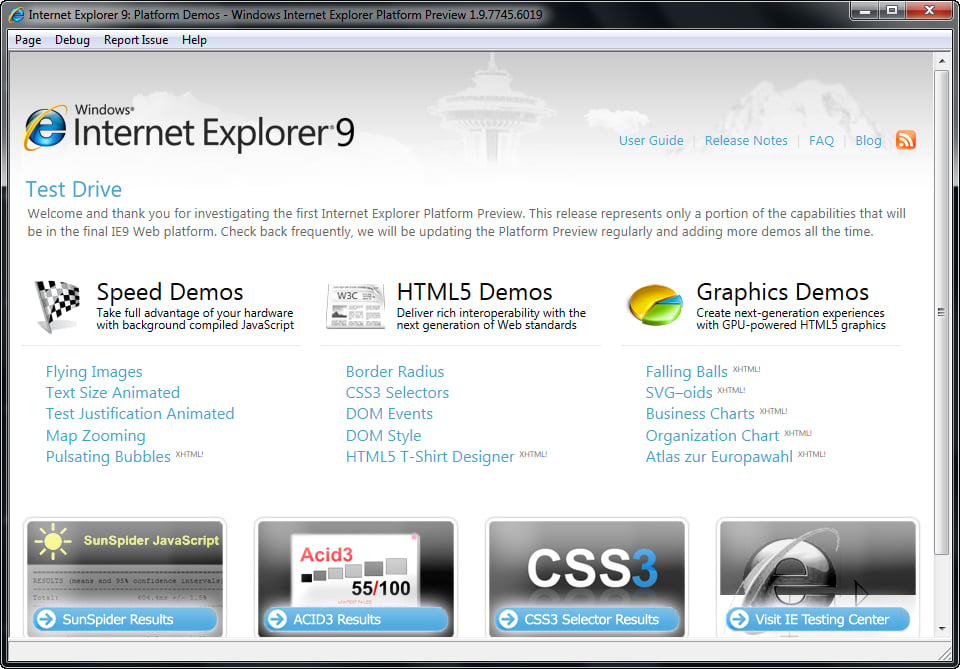
Task: Open the Border Radius demo
Action: click(x=395, y=372)
